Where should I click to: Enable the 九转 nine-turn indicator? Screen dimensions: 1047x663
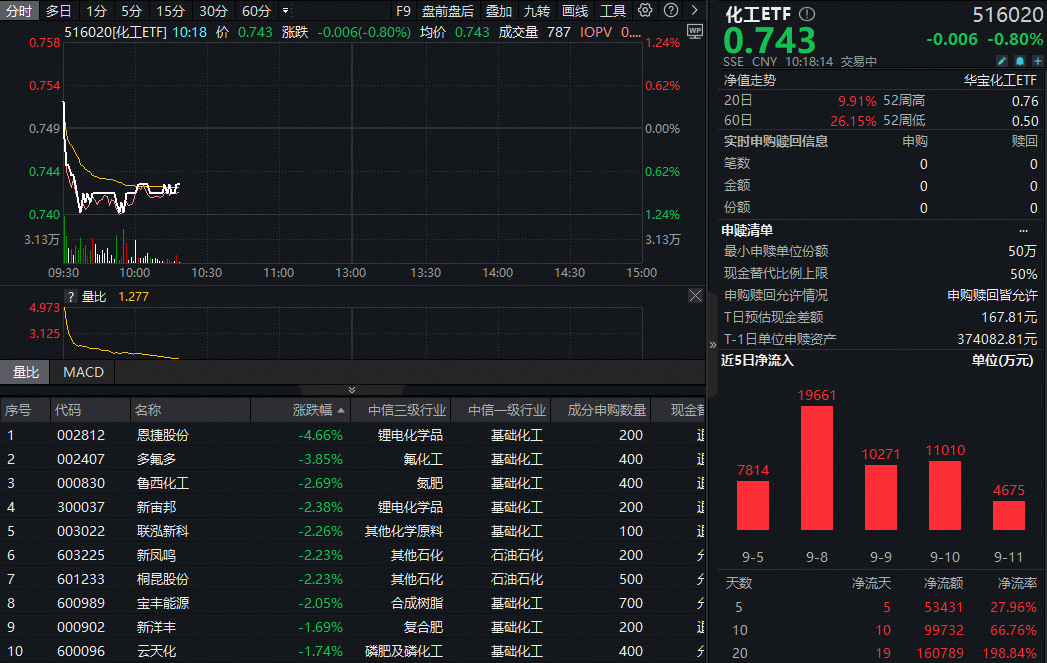pyautogui.click(x=537, y=10)
